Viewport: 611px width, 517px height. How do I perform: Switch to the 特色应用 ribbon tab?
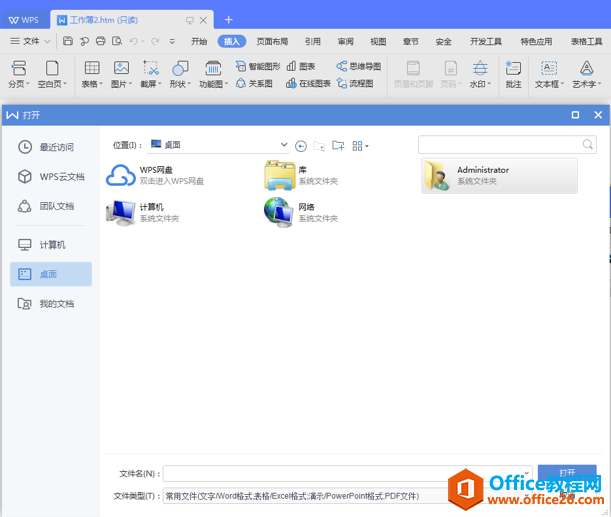pyautogui.click(x=536, y=41)
